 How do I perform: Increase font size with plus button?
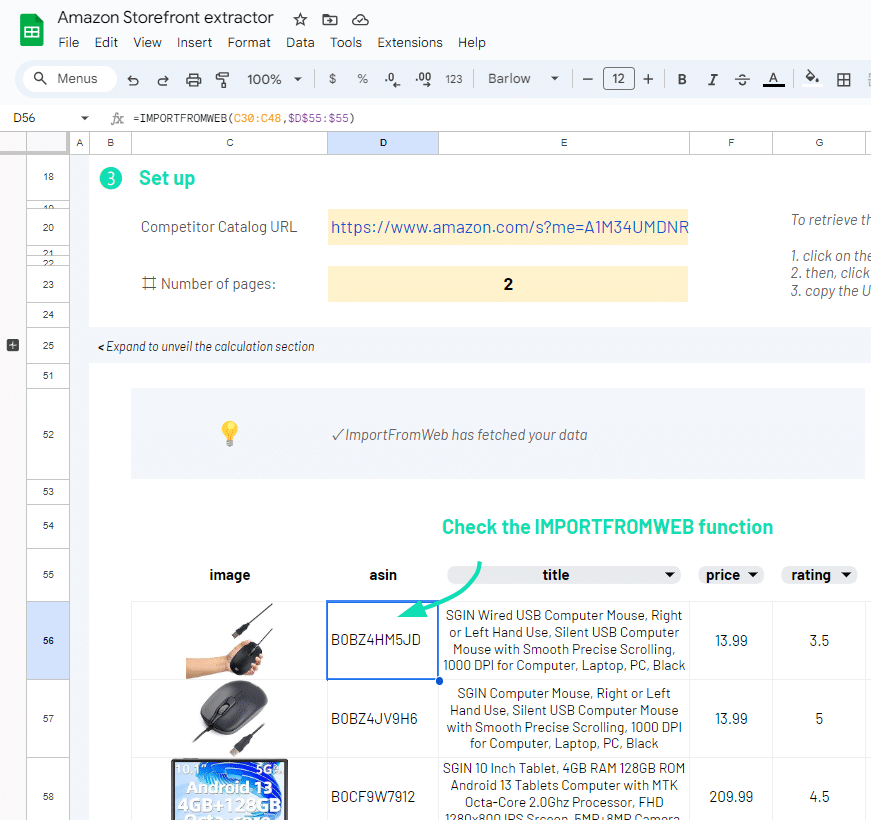(x=648, y=79)
